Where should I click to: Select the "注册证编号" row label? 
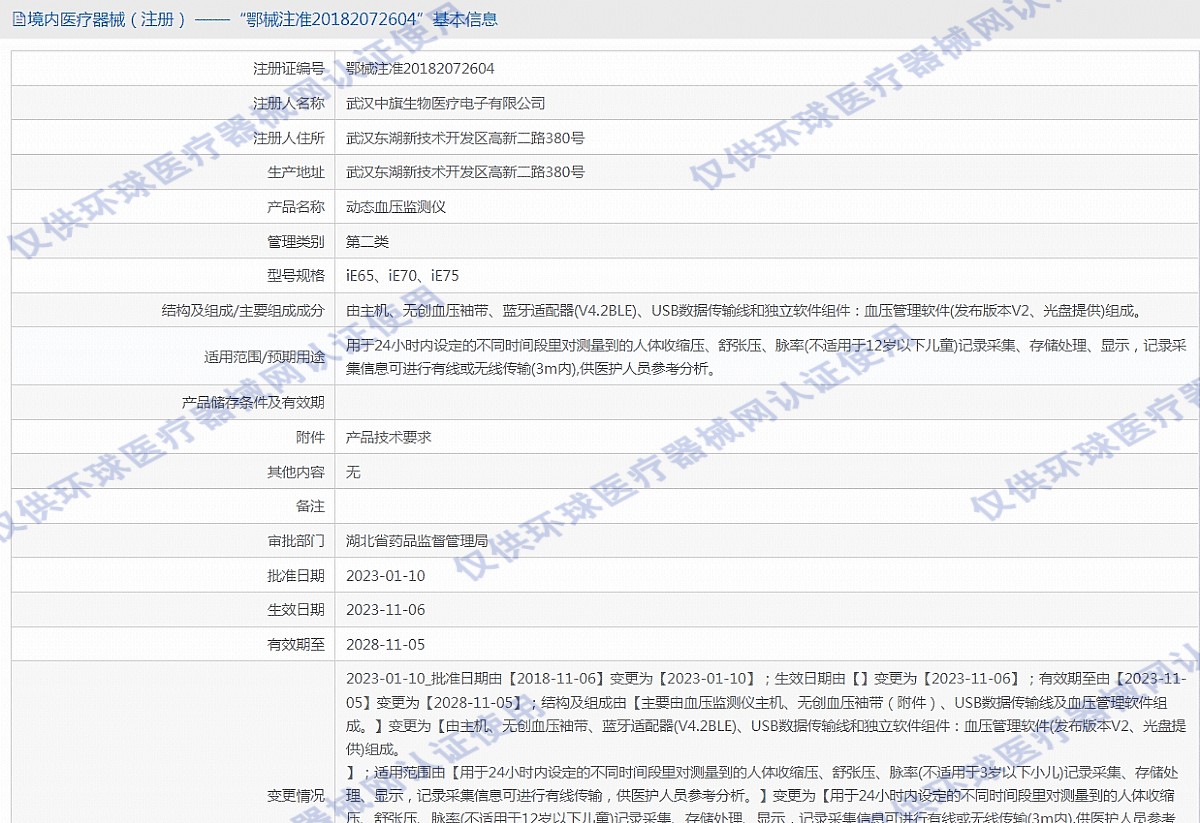(289, 69)
